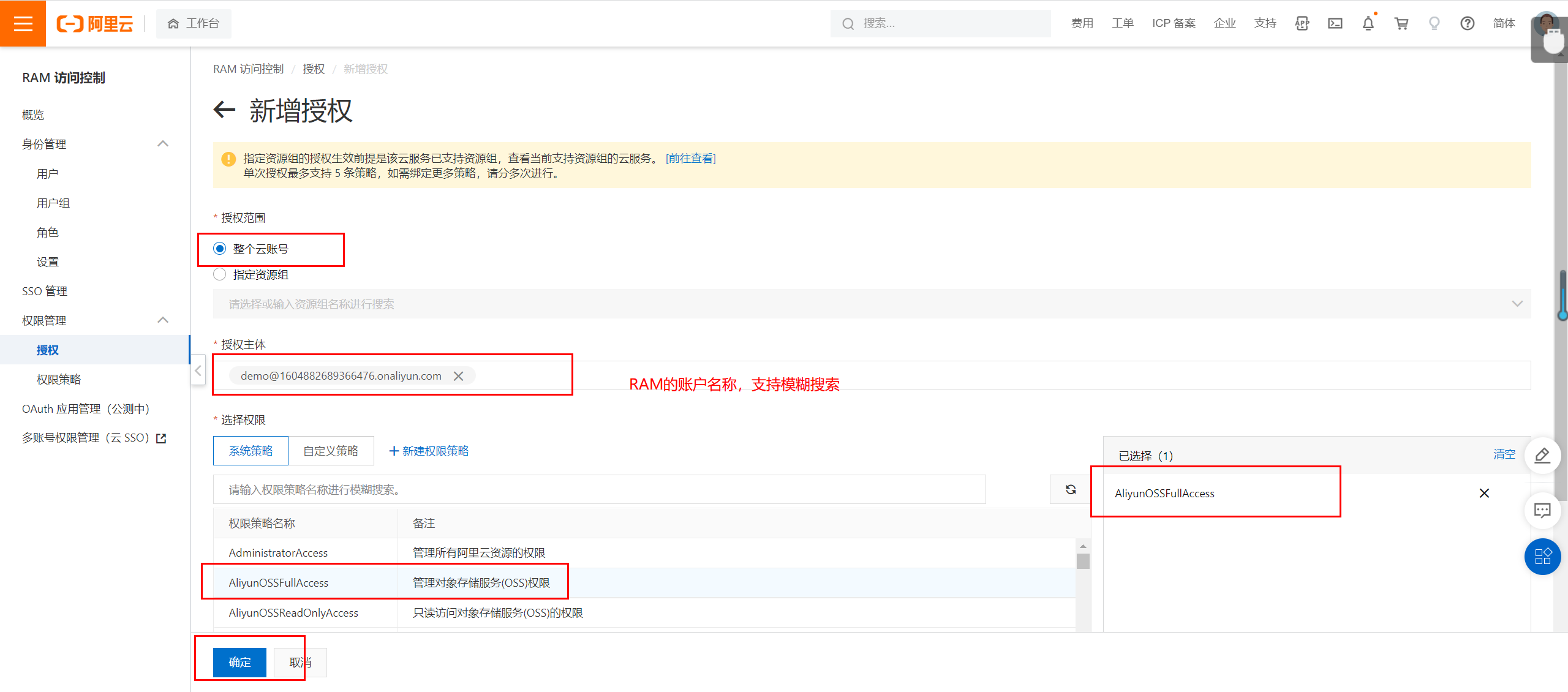Click 清空 to clear selections
1568x692 pixels.
(1504, 454)
